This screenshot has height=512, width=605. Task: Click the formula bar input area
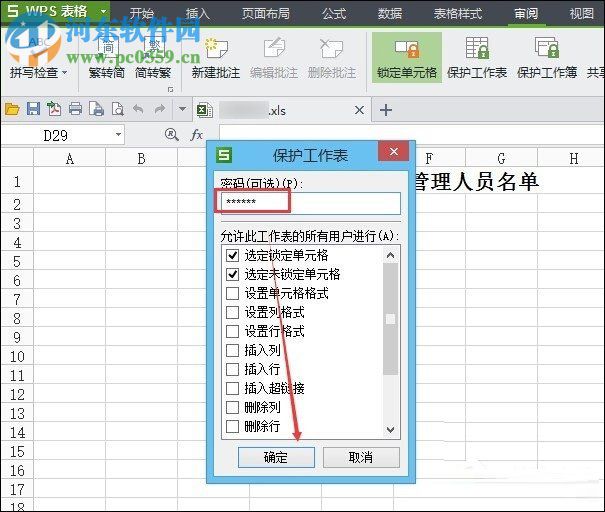pos(411,135)
